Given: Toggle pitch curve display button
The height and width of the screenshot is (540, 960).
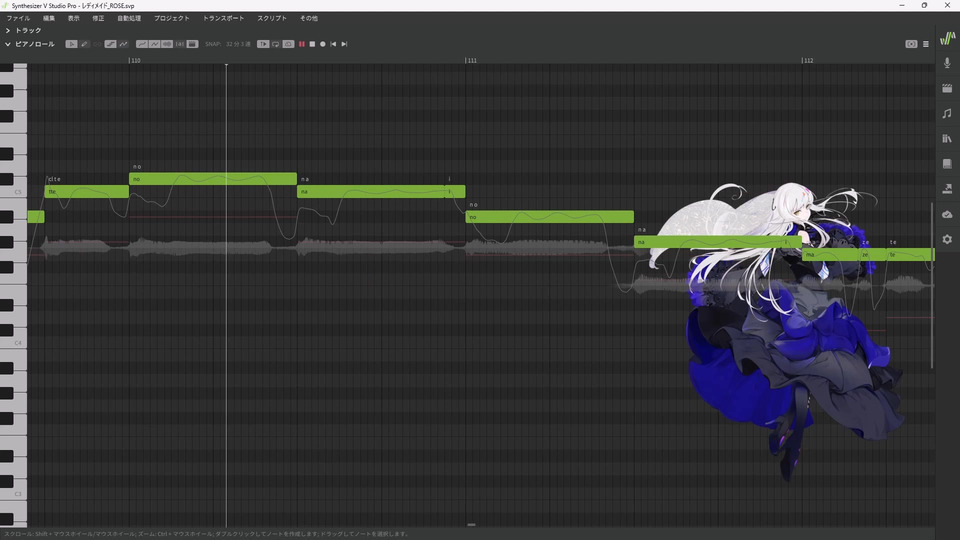Looking at the screenshot, I should click(x=141, y=44).
